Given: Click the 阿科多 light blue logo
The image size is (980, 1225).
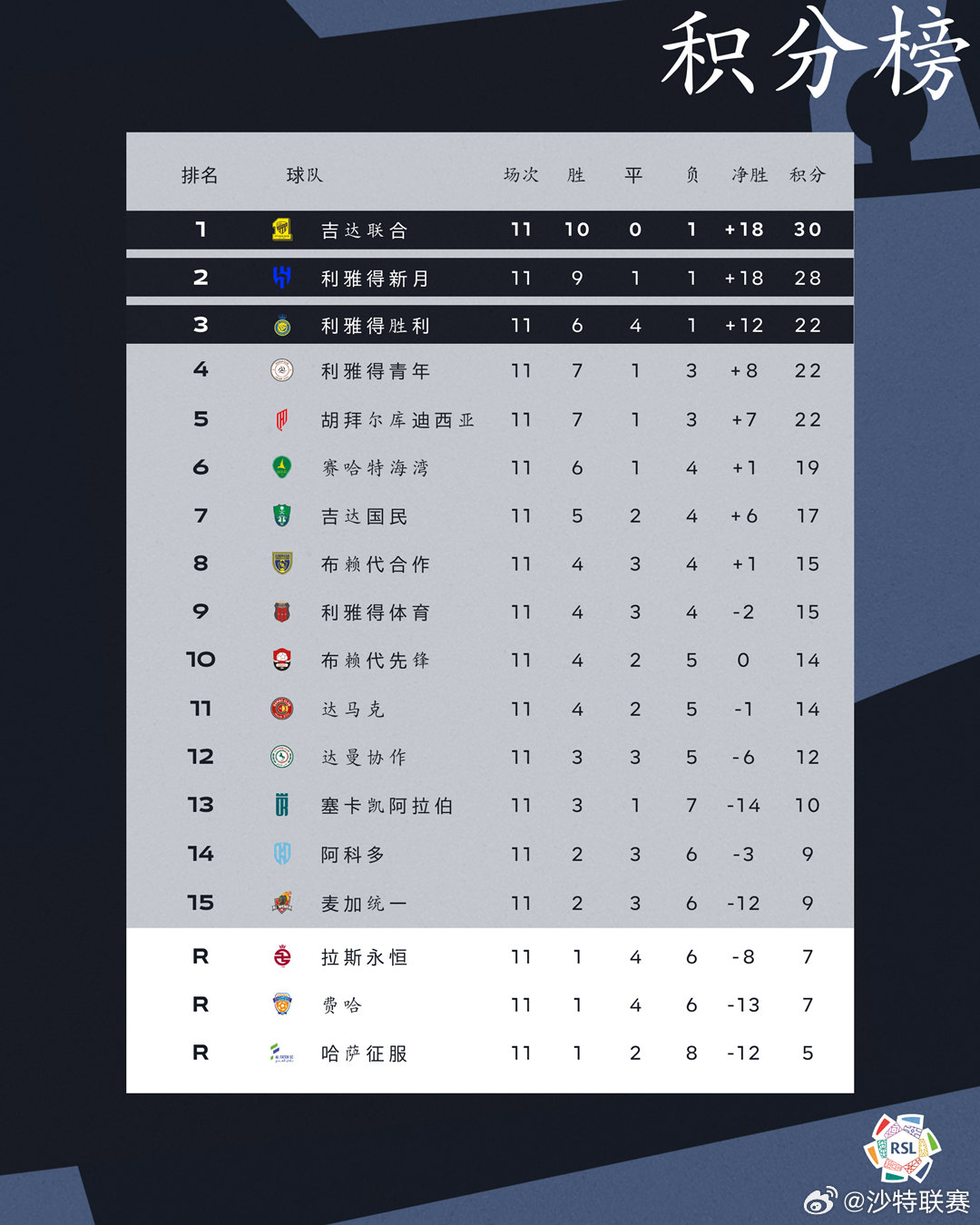Looking at the screenshot, I should click(282, 854).
